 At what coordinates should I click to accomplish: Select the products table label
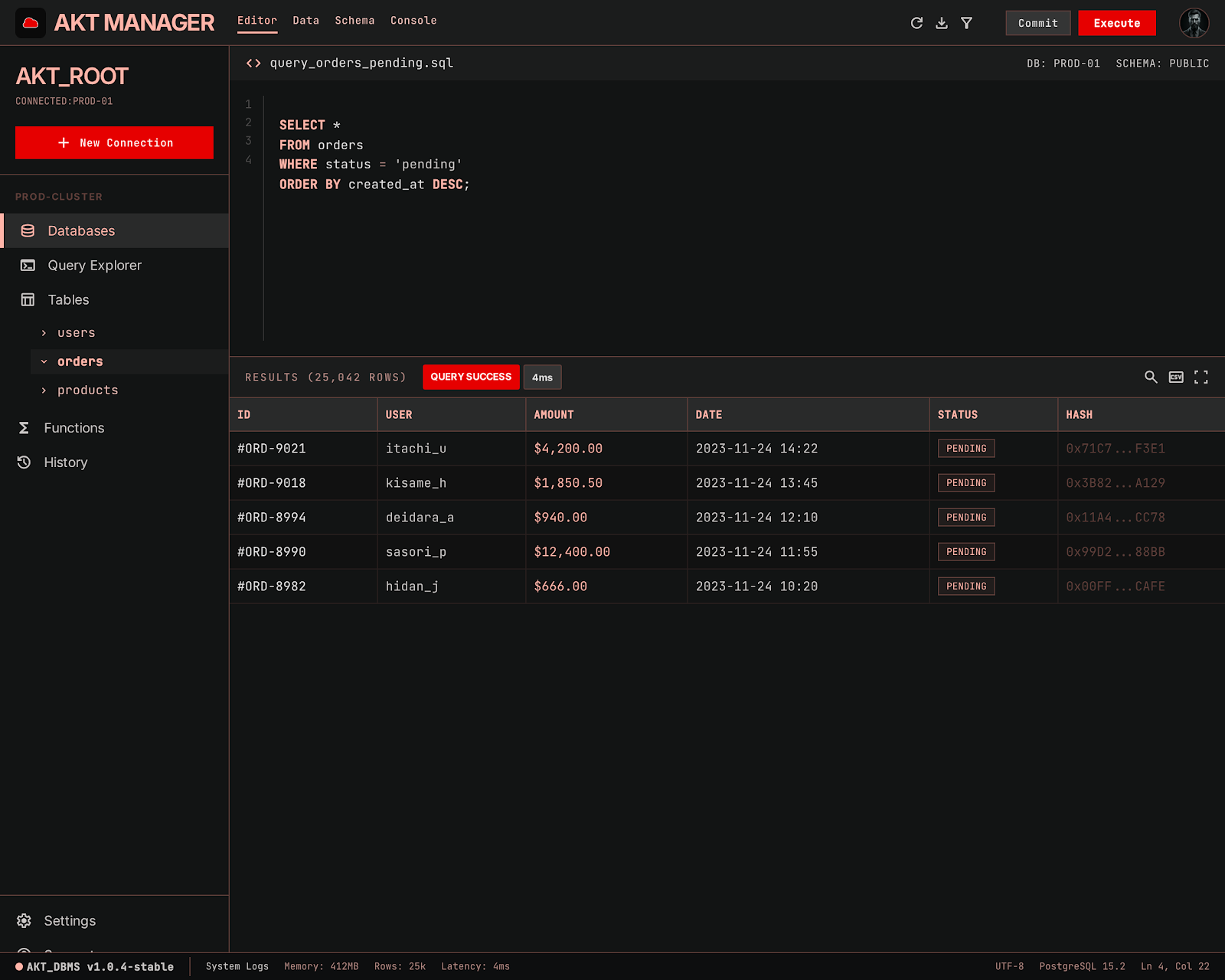88,390
